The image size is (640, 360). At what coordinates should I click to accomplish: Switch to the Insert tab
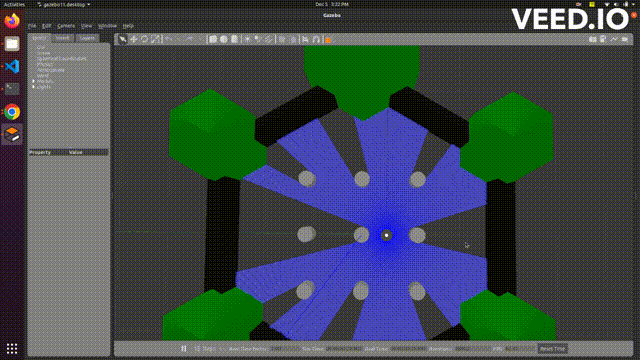[x=62, y=38]
